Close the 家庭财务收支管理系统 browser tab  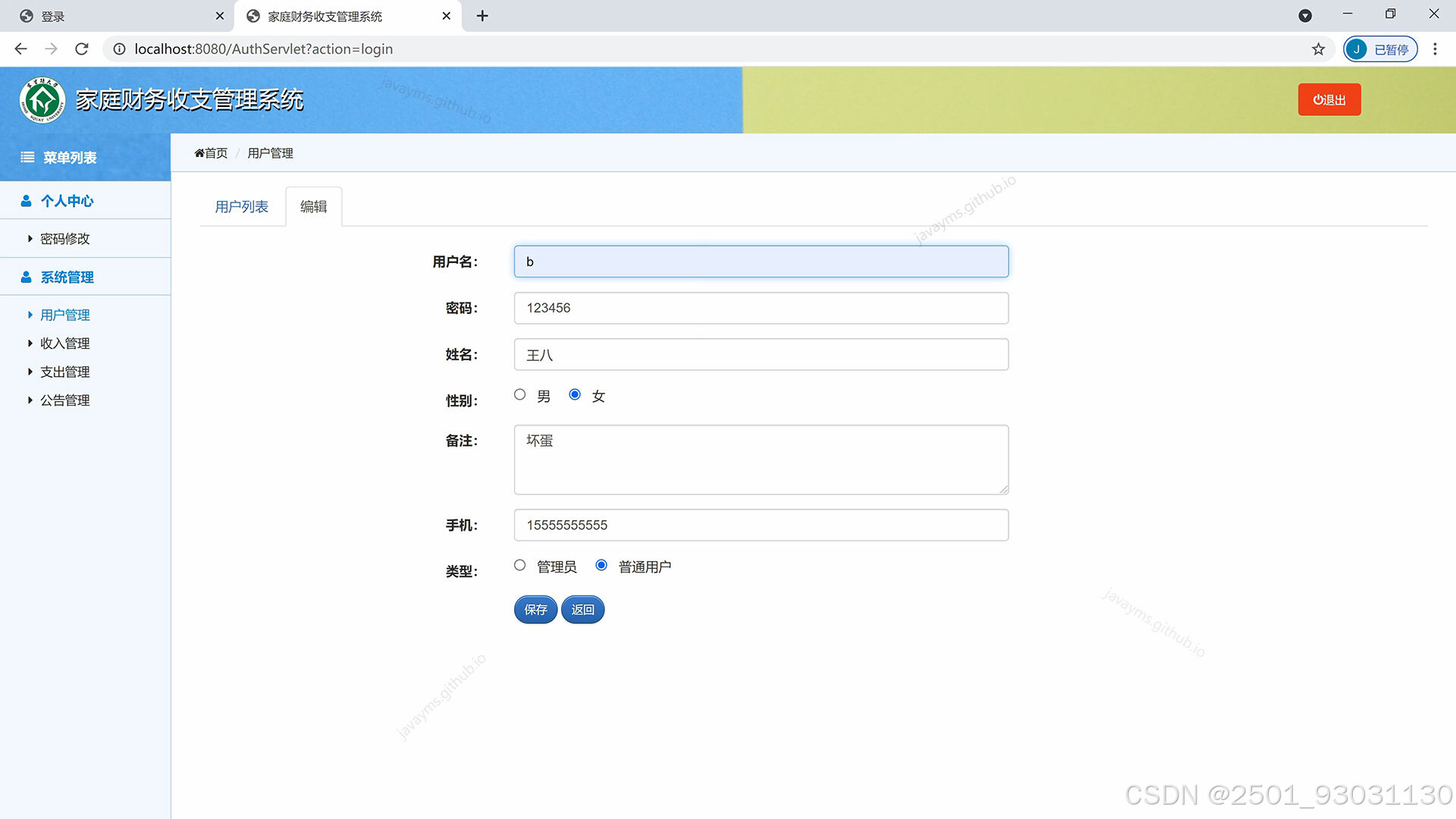(x=446, y=16)
